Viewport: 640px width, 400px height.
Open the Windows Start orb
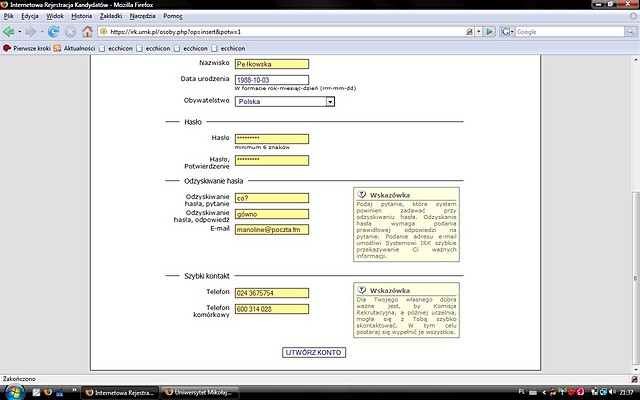(x=13, y=392)
